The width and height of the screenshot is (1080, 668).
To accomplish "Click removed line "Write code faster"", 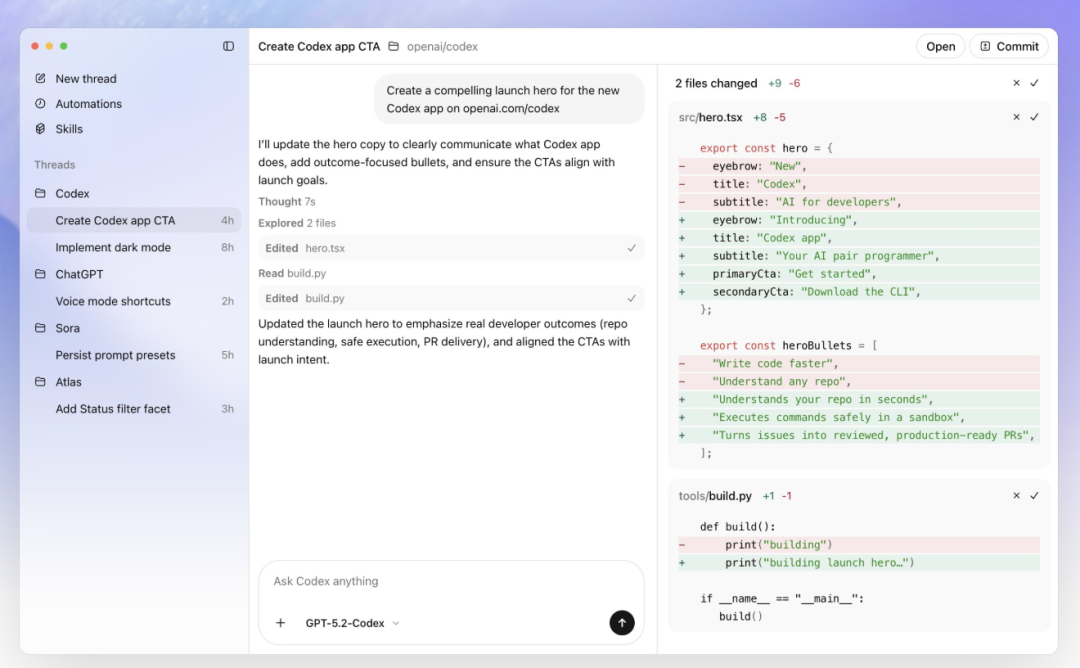I will (859, 363).
